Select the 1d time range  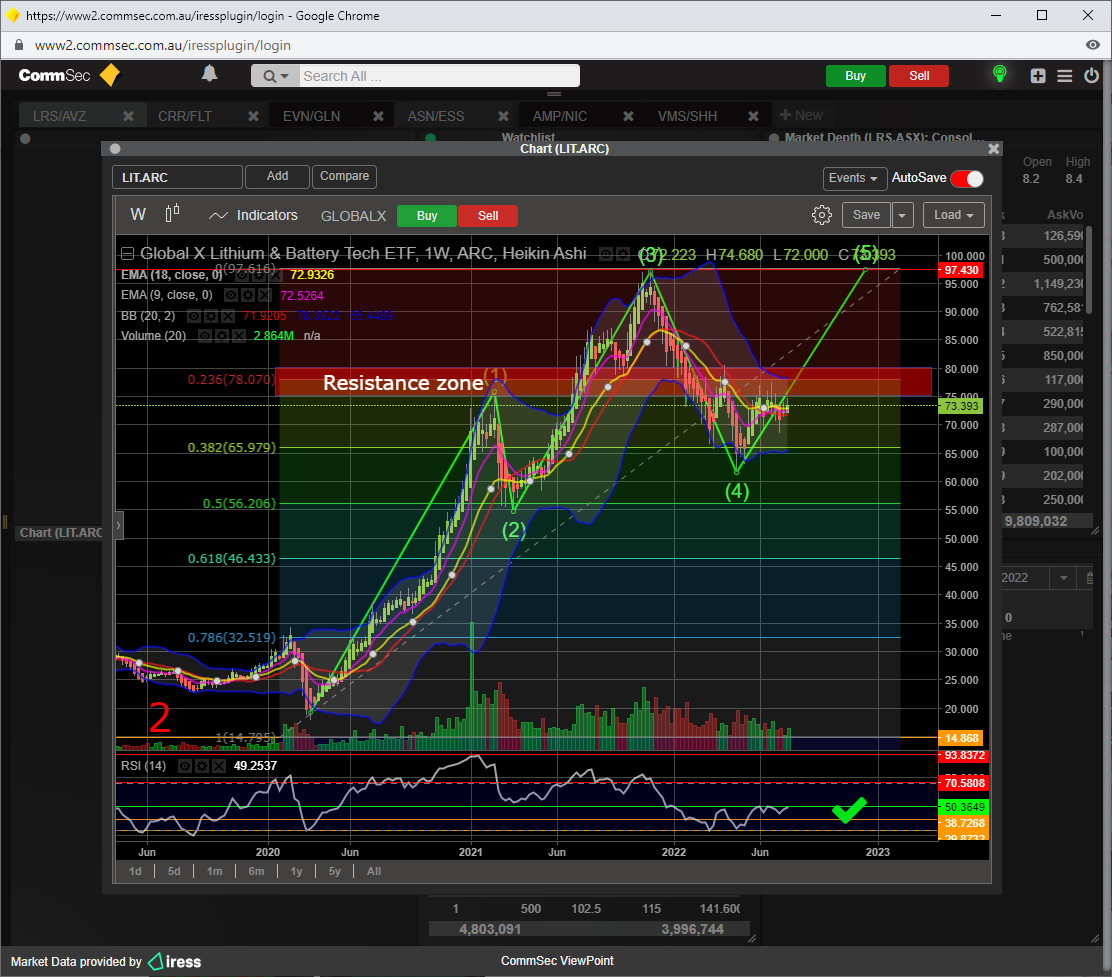(135, 871)
